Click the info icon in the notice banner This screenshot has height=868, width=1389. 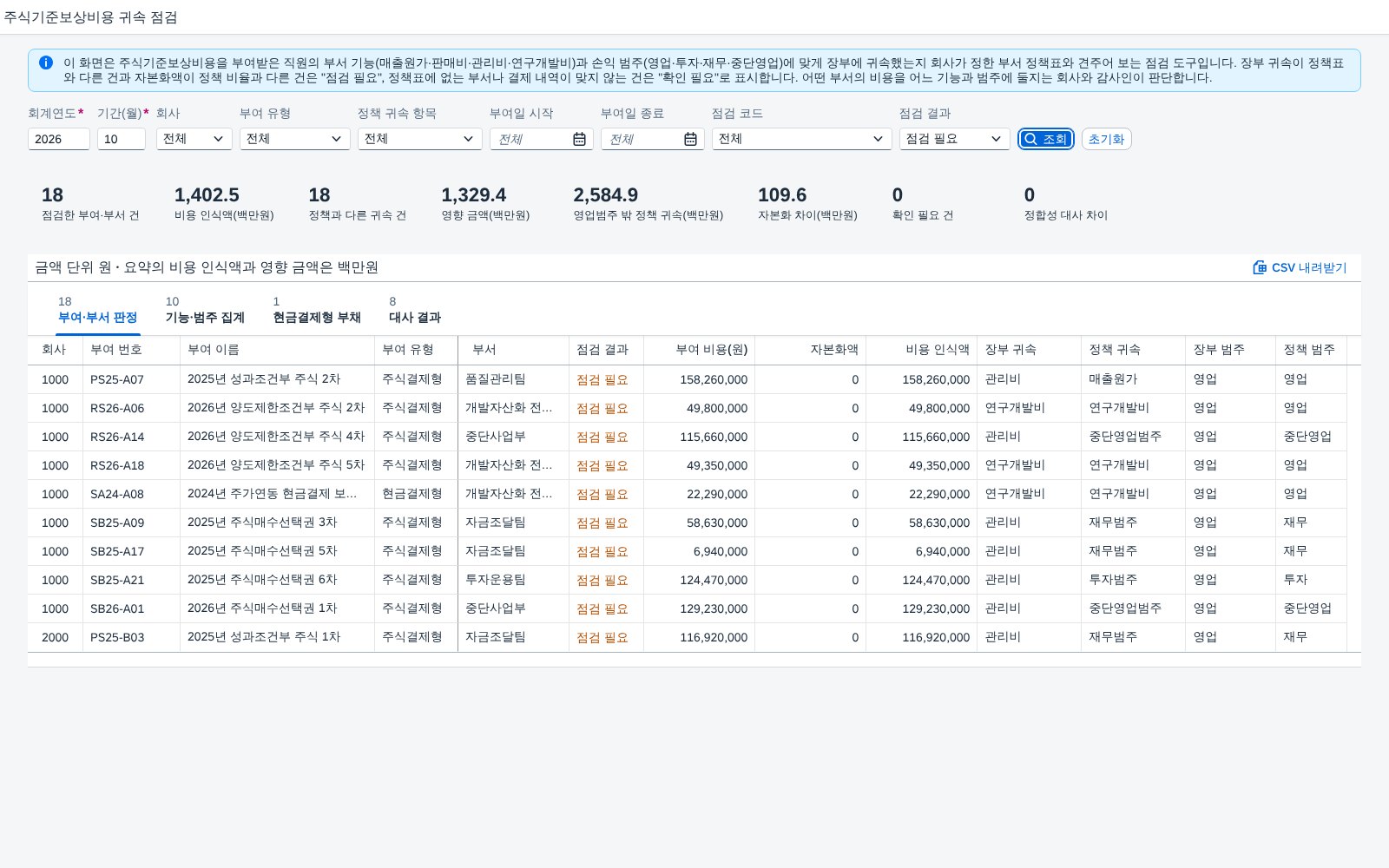coord(46,62)
